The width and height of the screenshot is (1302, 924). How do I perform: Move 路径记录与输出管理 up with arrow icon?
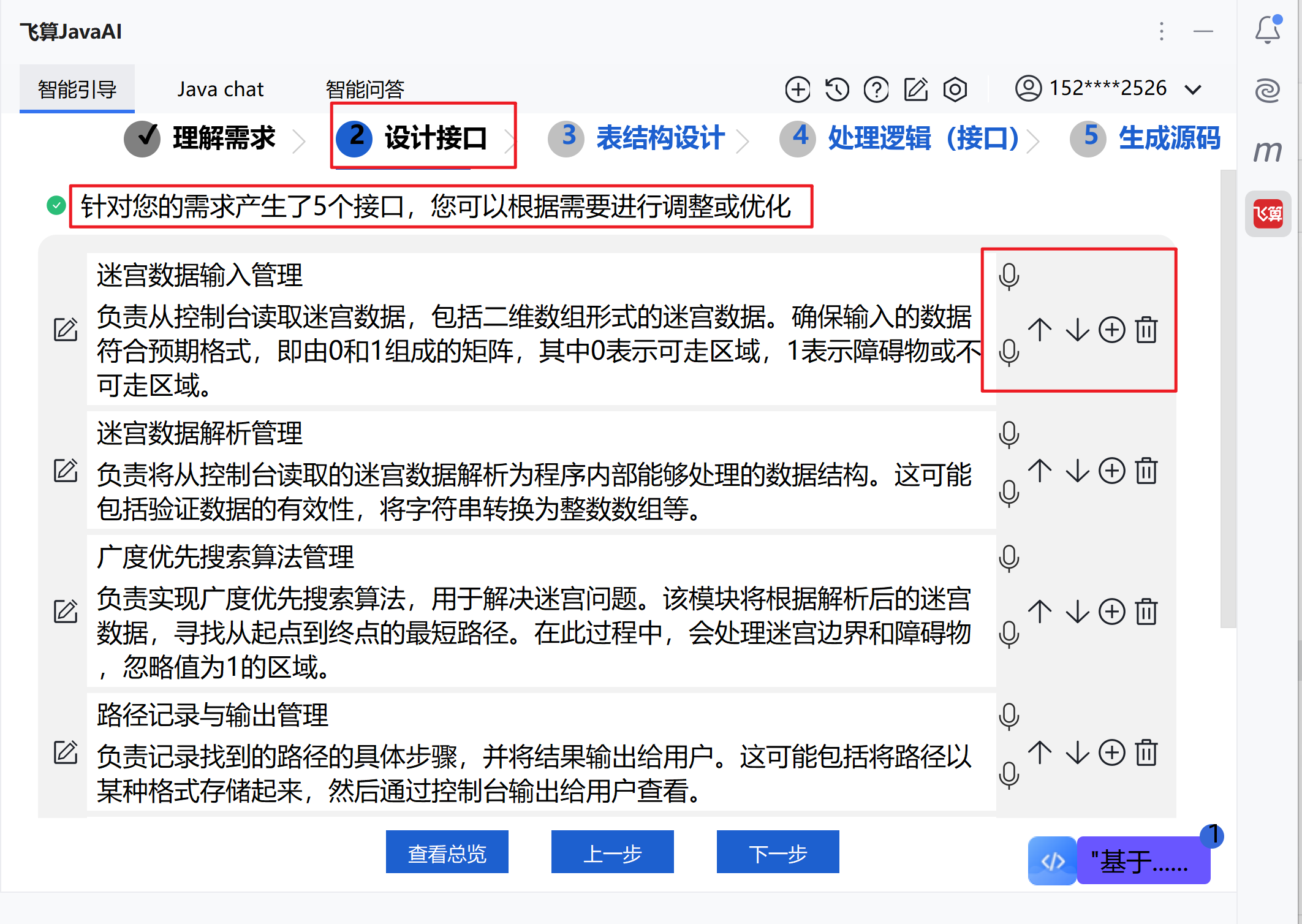click(x=1040, y=752)
